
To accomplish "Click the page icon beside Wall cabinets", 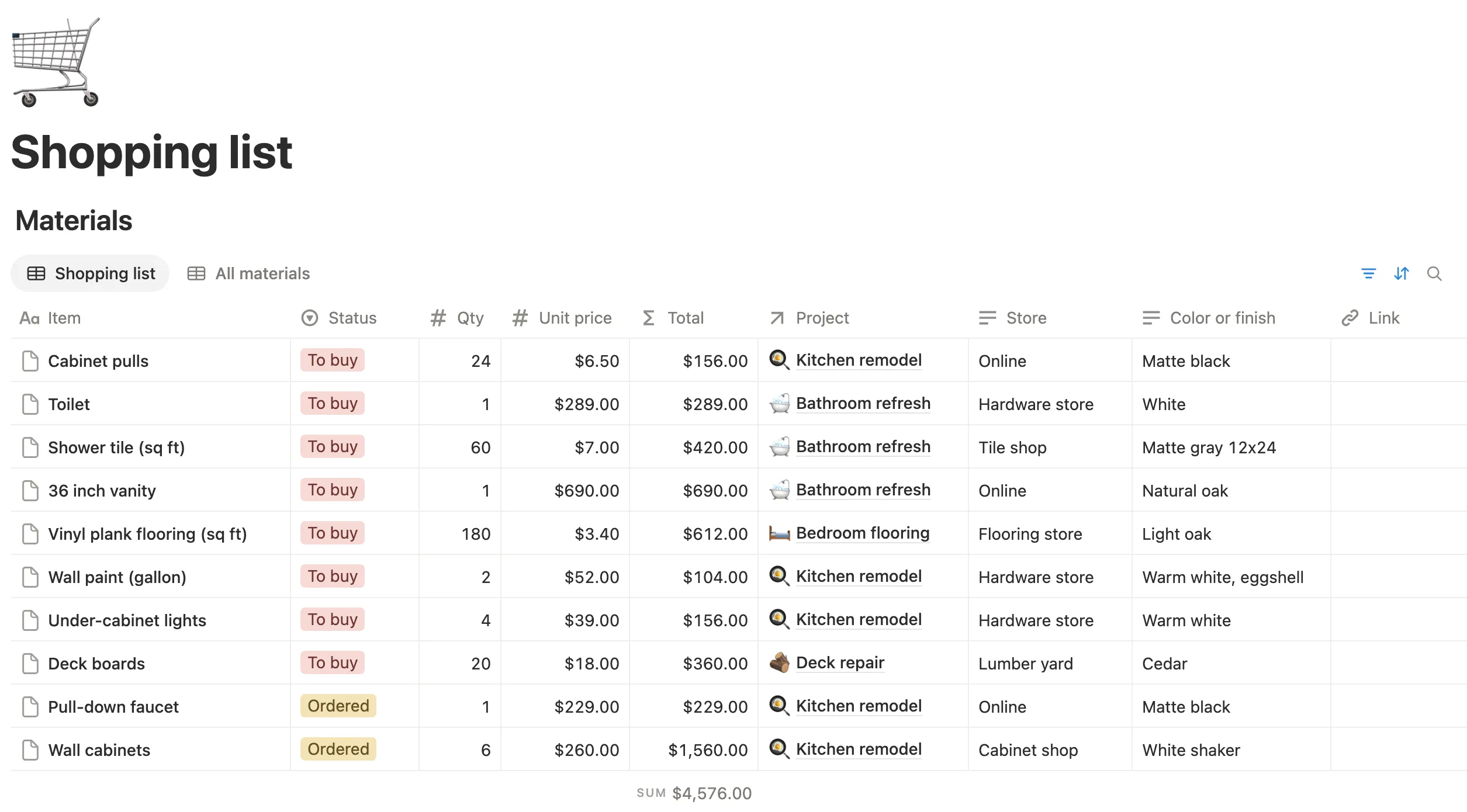I will click(30, 750).
